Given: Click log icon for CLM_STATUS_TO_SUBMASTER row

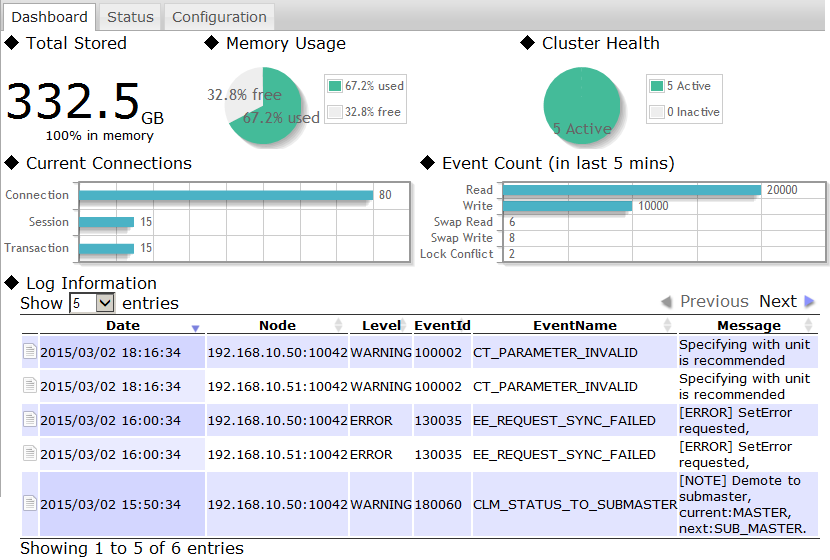Looking at the screenshot, I should tap(30, 503).
